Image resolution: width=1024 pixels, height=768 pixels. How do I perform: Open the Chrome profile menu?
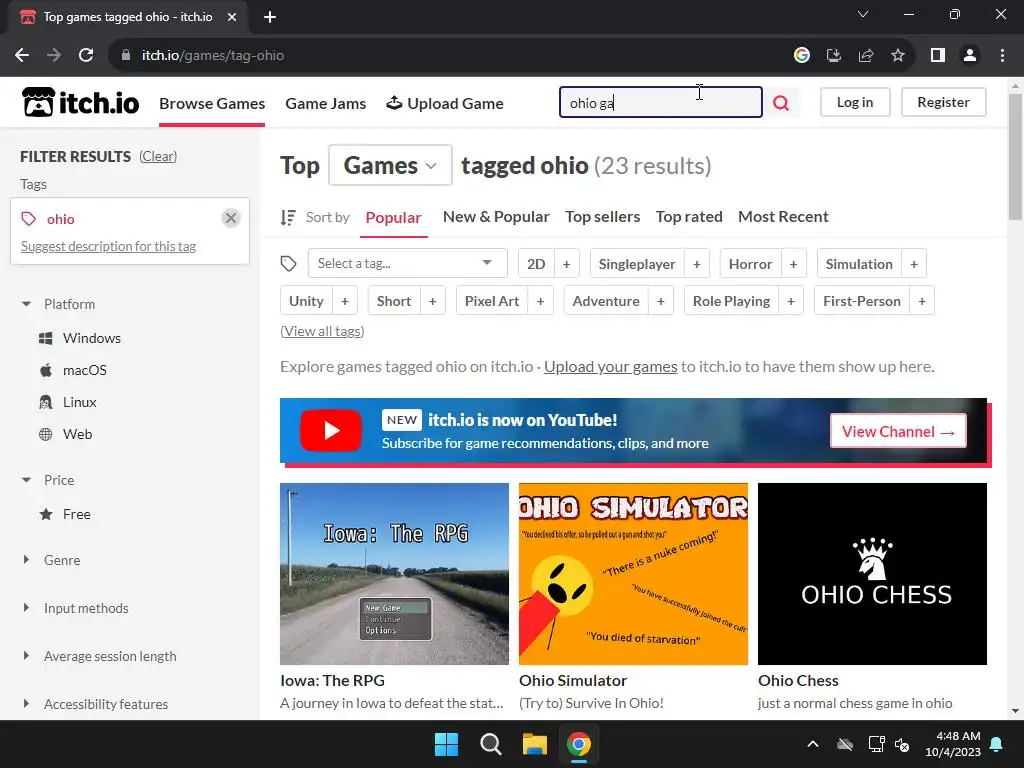click(x=970, y=56)
